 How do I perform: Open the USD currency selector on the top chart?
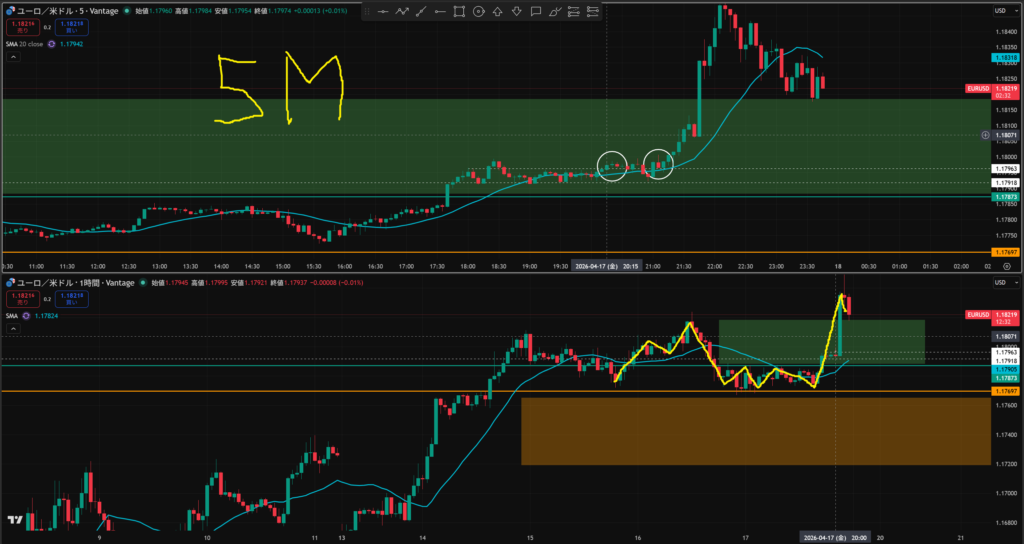pos(1000,10)
